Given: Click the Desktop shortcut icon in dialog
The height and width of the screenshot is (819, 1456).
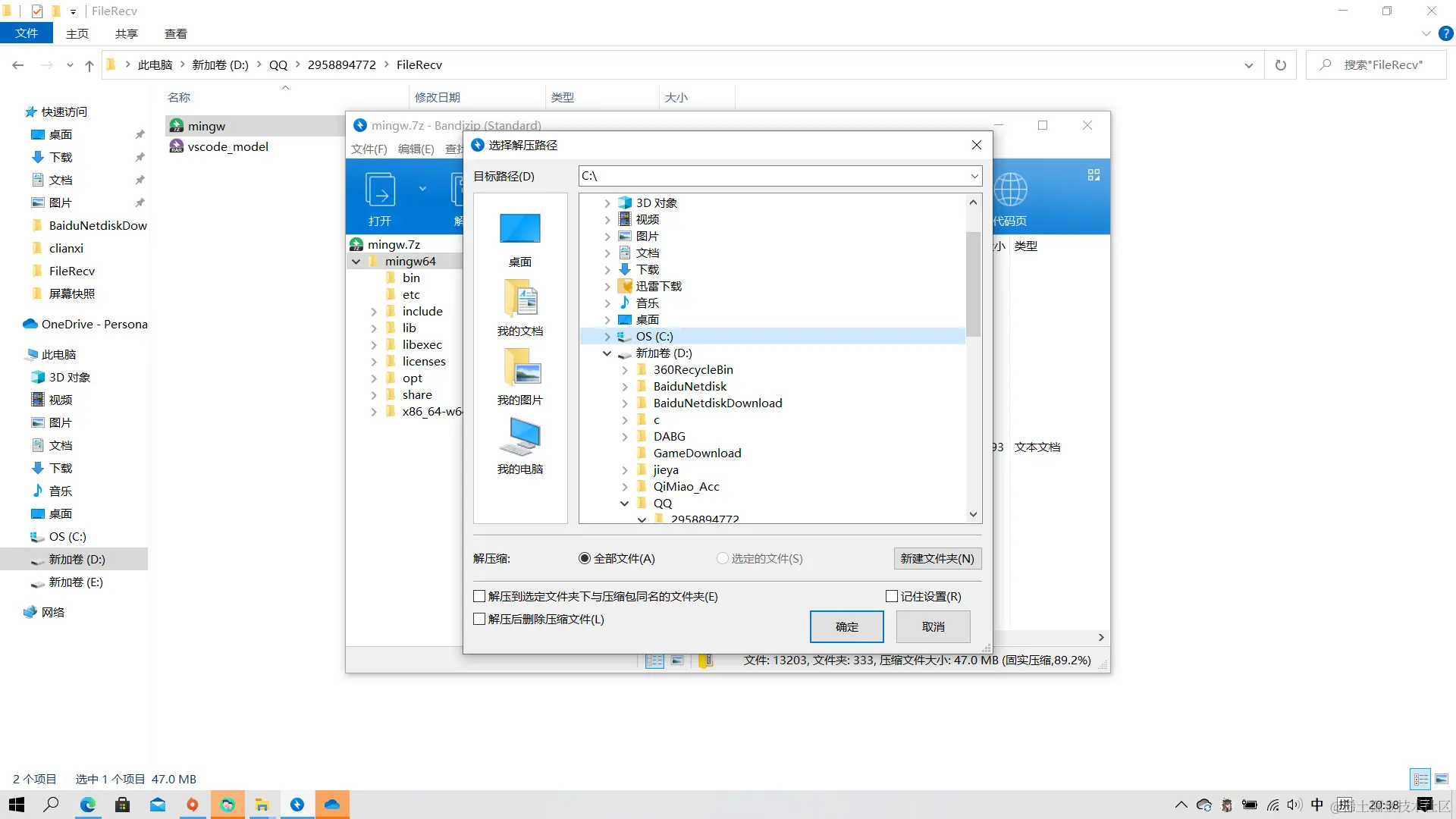Looking at the screenshot, I should (520, 229).
